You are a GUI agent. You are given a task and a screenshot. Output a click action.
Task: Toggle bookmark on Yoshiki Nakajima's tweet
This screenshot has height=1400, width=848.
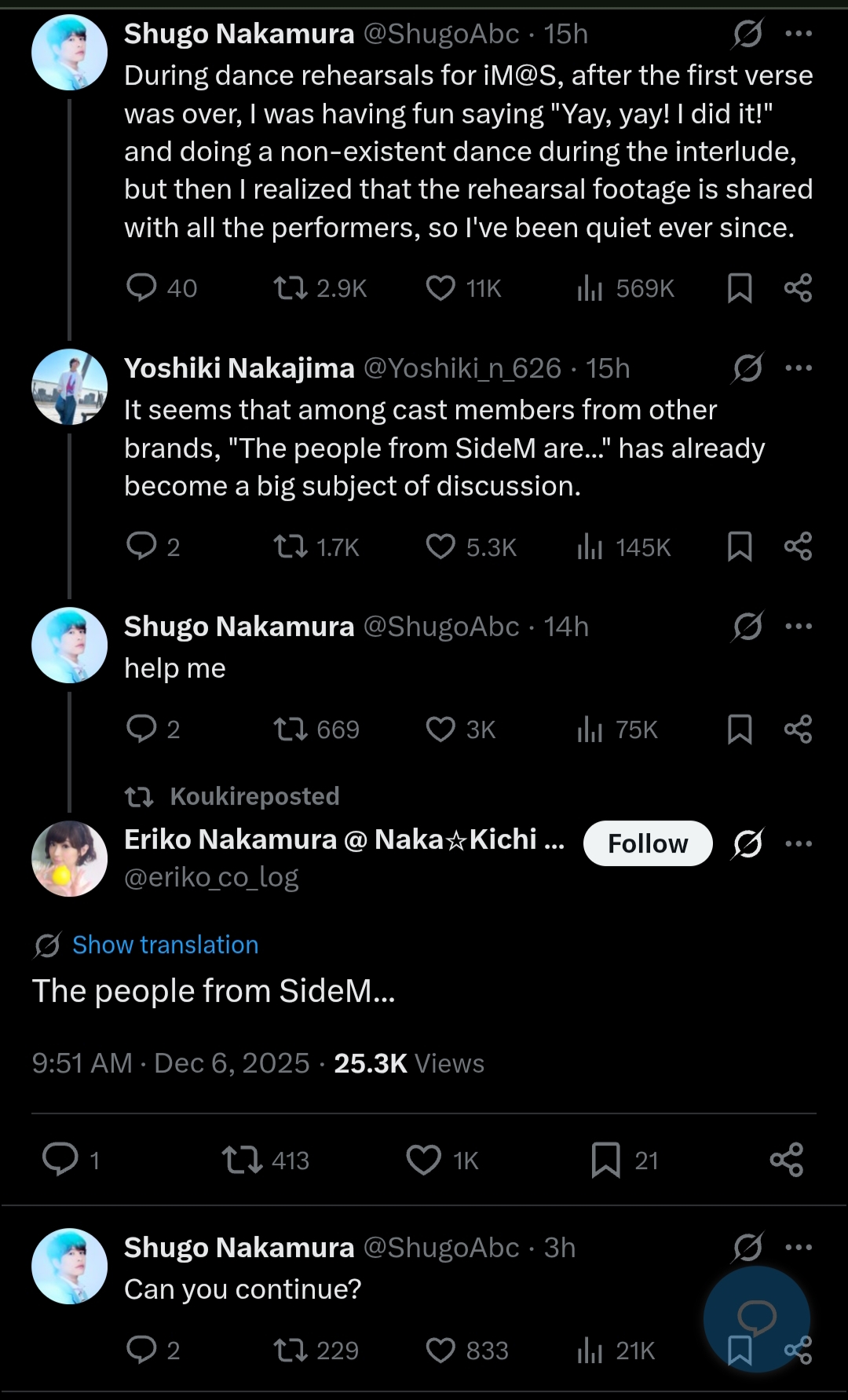(x=740, y=546)
